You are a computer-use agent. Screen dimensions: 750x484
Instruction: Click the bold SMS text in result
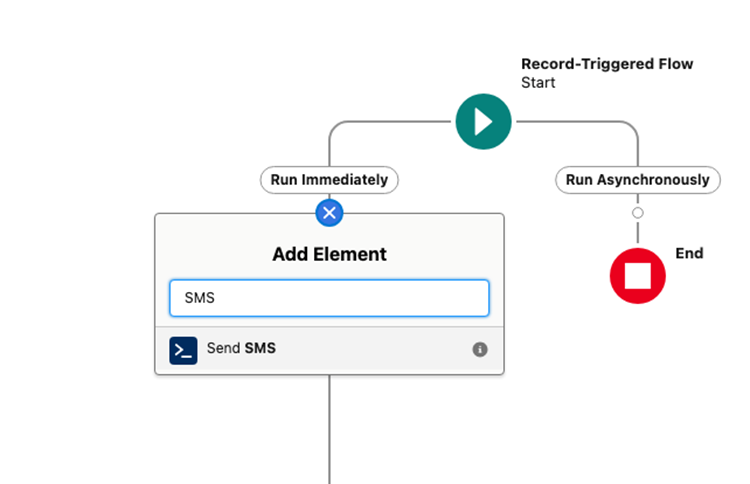tap(260, 349)
